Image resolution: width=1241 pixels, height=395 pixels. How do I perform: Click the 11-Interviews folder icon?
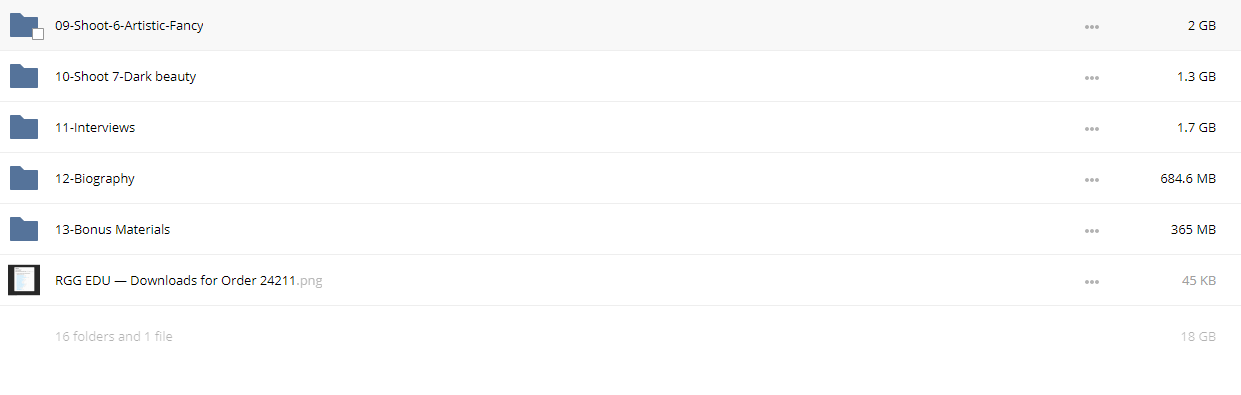(24, 127)
